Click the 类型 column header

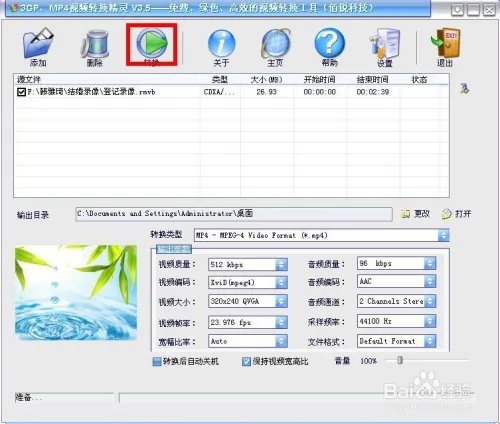pyautogui.click(x=220, y=79)
